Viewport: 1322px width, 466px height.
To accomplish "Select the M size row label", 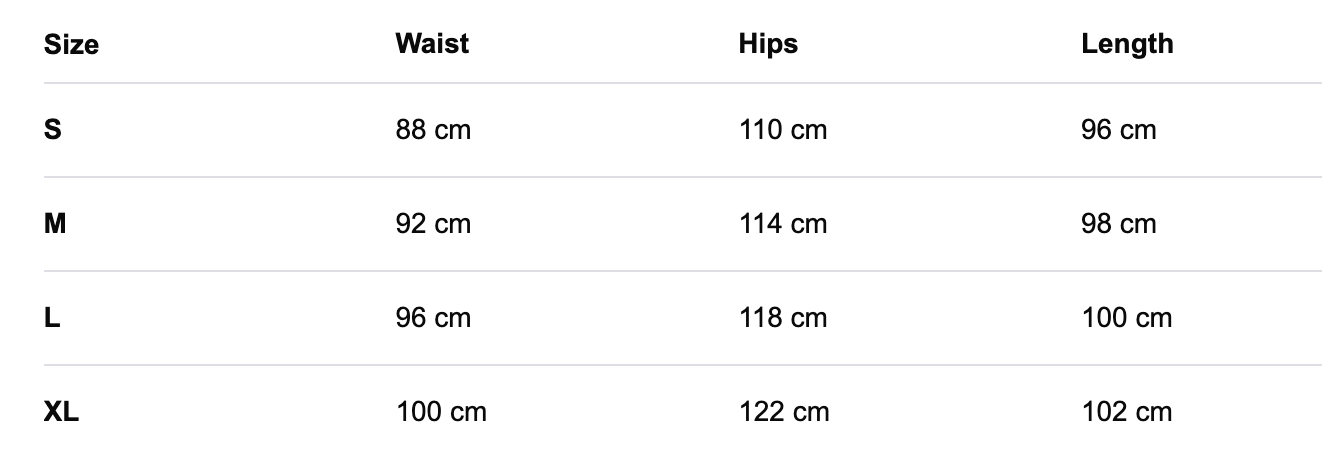I will (x=55, y=224).
